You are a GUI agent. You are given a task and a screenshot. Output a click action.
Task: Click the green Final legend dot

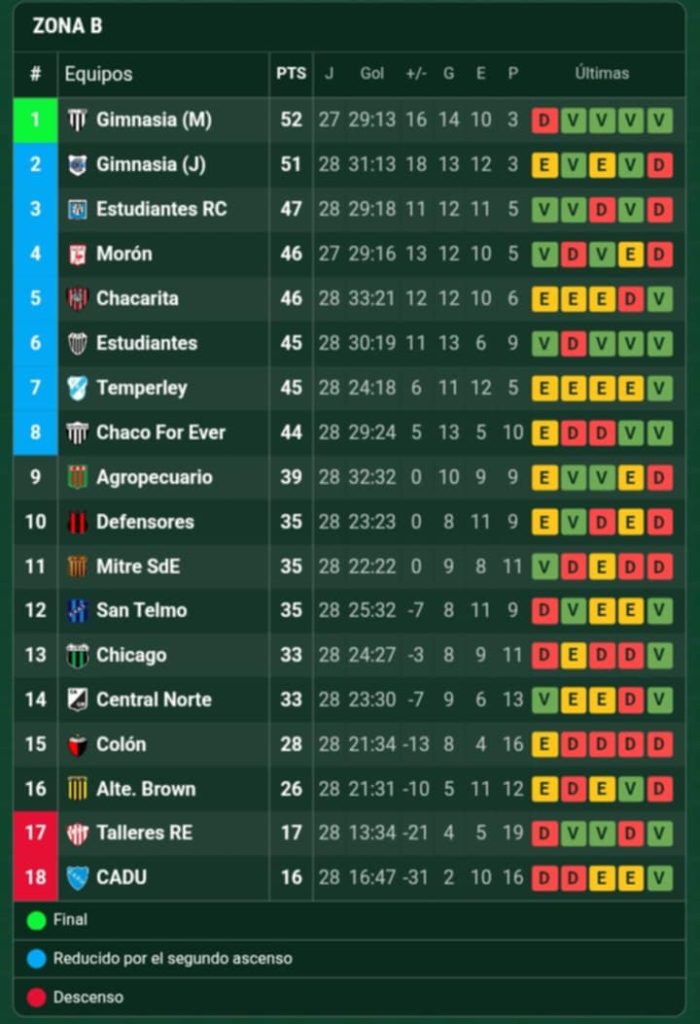coord(37,920)
